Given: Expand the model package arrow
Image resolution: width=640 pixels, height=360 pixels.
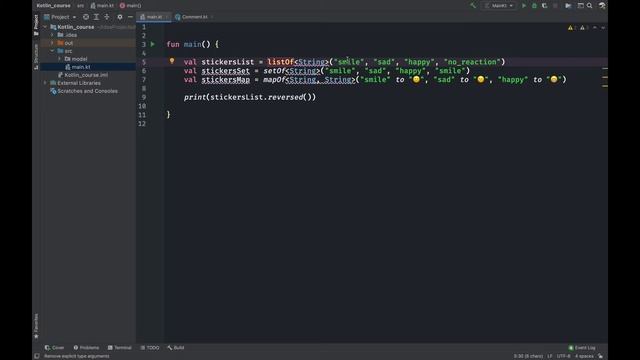Looking at the screenshot, I should pos(60,59).
